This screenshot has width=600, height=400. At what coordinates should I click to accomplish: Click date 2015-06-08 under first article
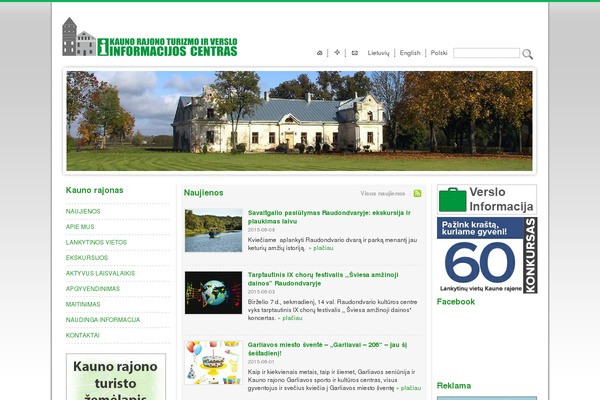(x=261, y=230)
